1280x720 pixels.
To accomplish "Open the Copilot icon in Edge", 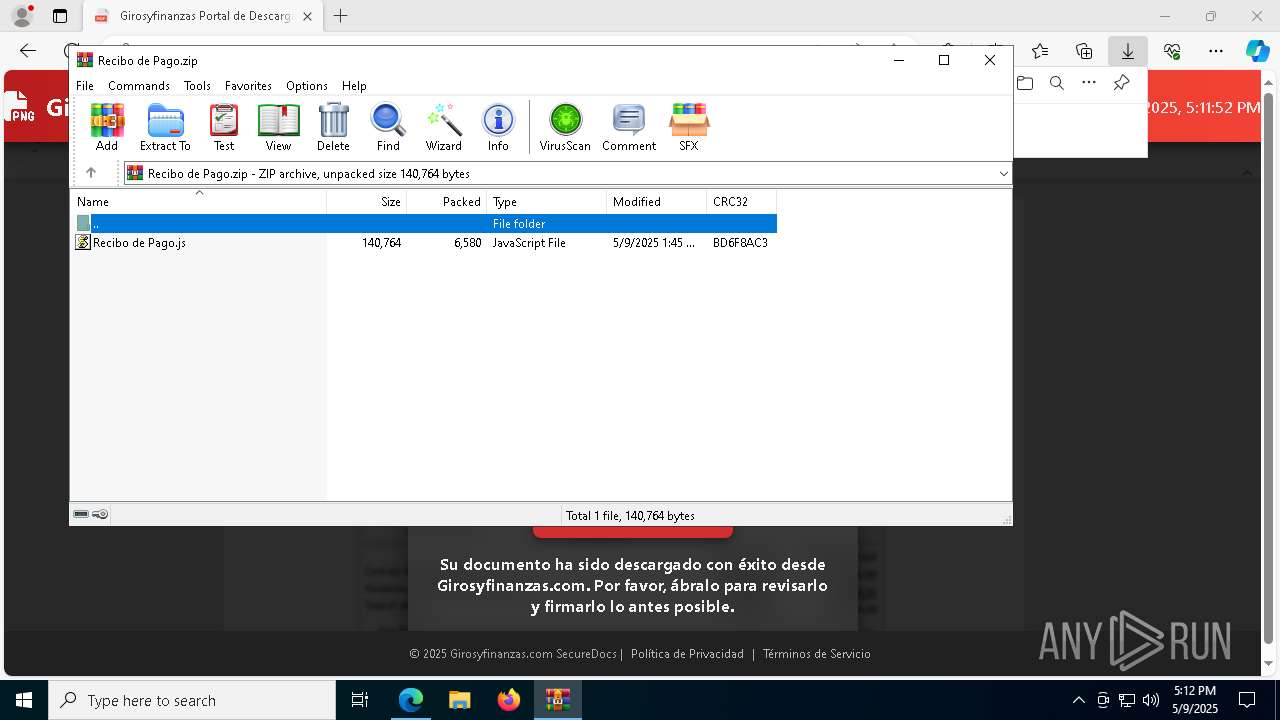I will coord(1257,51).
